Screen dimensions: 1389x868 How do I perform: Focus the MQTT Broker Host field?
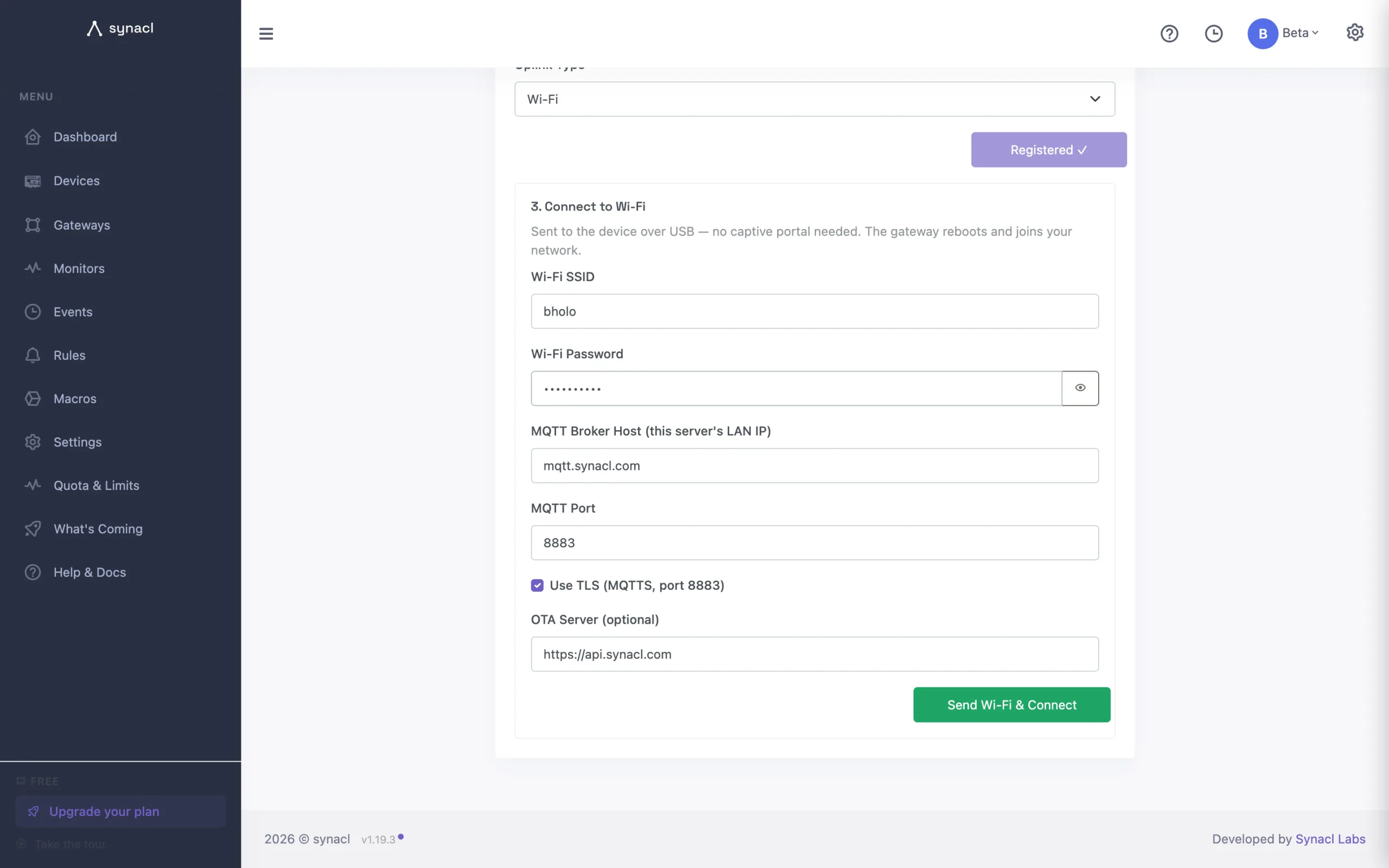tap(814, 465)
